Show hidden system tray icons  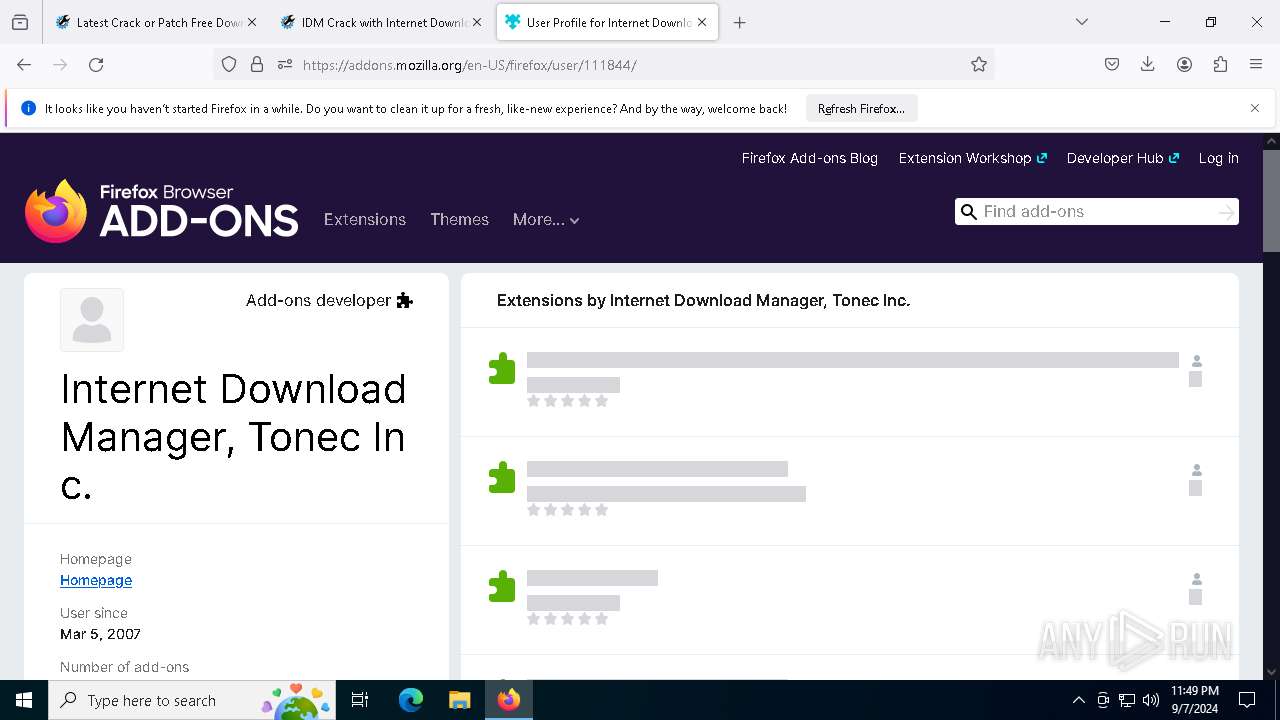coord(1078,700)
